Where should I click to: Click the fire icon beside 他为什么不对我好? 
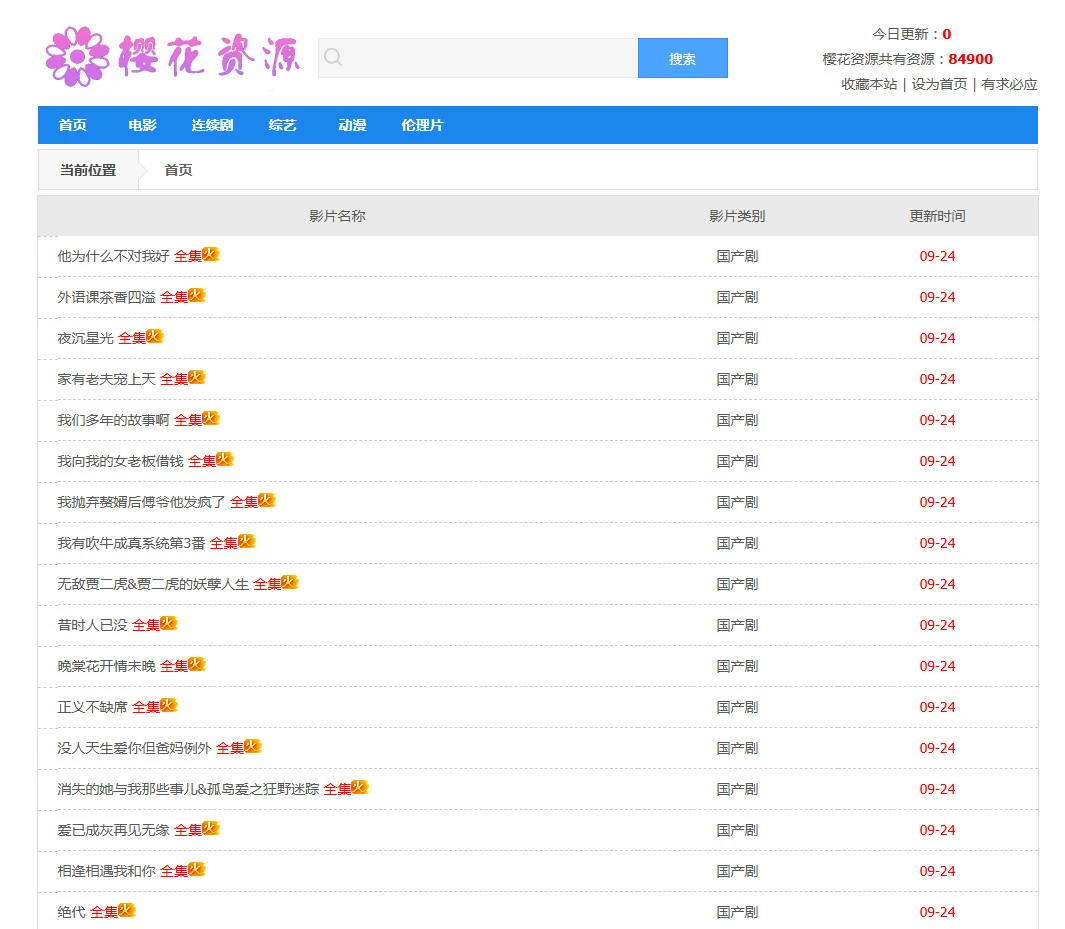click(x=211, y=252)
